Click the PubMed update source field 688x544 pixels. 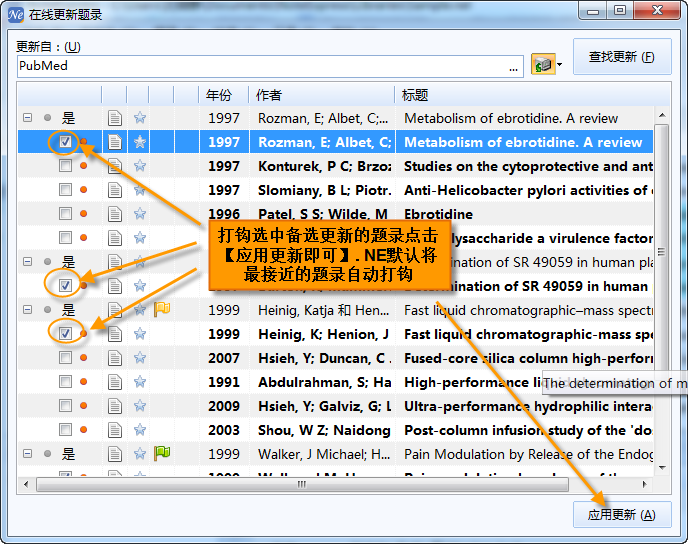pyautogui.click(x=270, y=66)
